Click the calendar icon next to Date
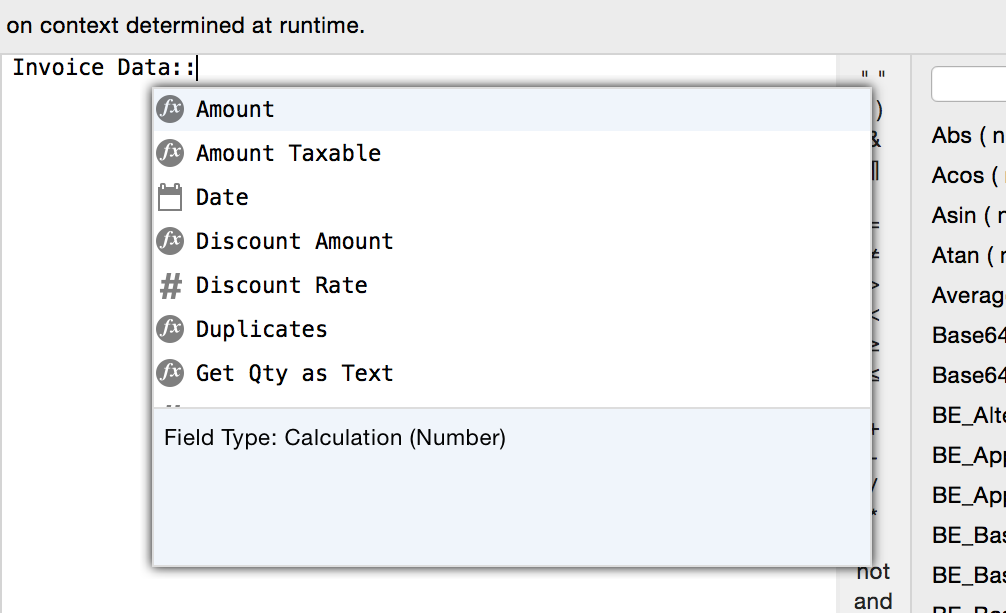The height and width of the screenshot is (613, 1006). pyautogui.click(x=170, y=197)
